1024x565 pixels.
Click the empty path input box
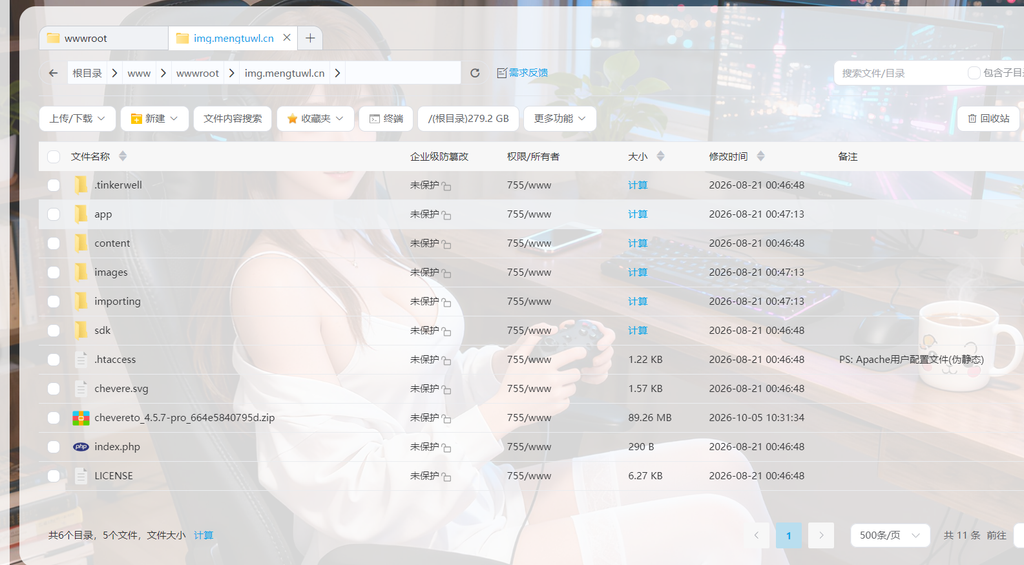pyautogui.click(x=402, y=73)
